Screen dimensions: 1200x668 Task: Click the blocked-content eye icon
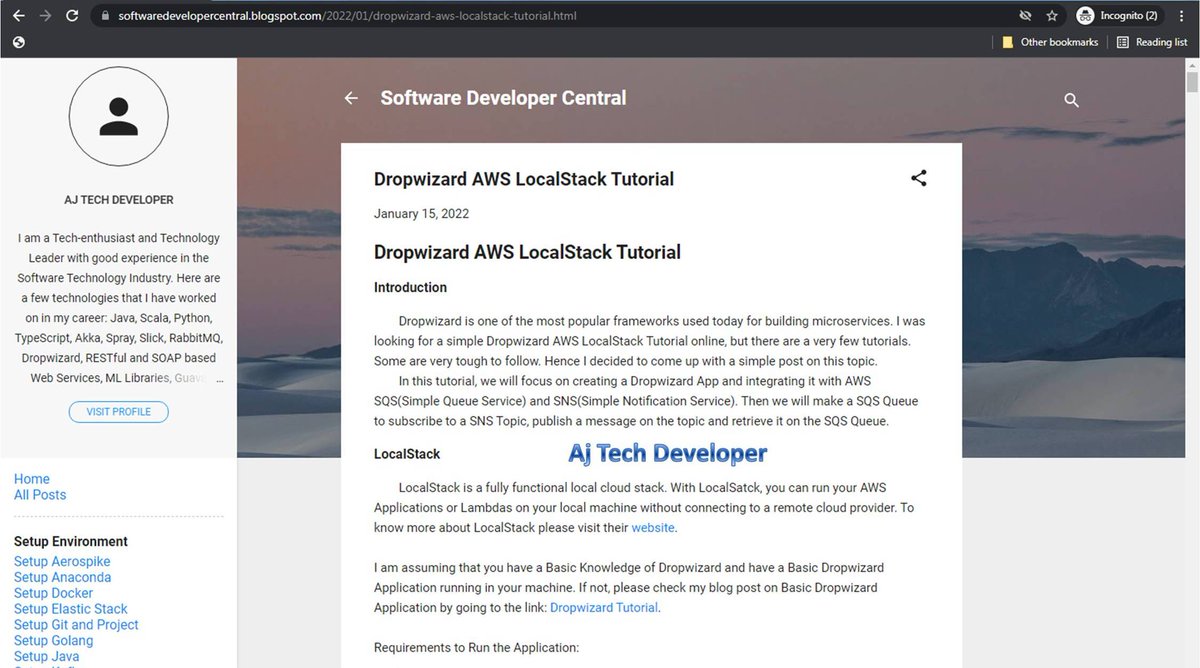point(1024,16)
